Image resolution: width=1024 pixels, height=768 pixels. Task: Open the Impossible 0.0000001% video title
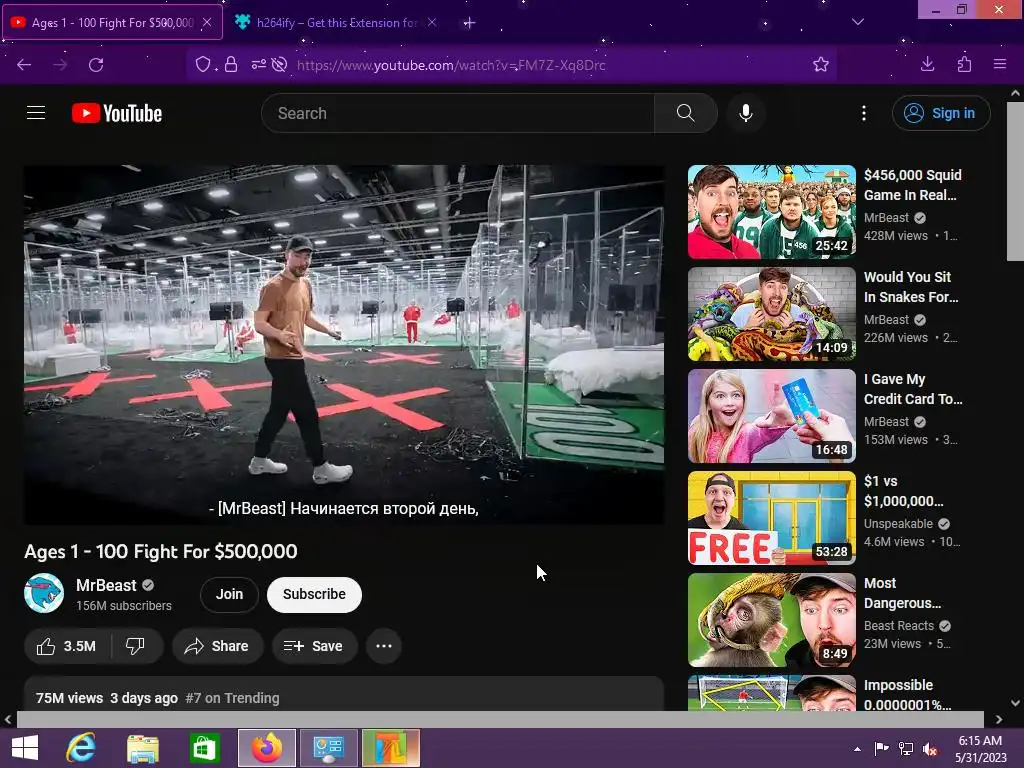pos(907,695)
